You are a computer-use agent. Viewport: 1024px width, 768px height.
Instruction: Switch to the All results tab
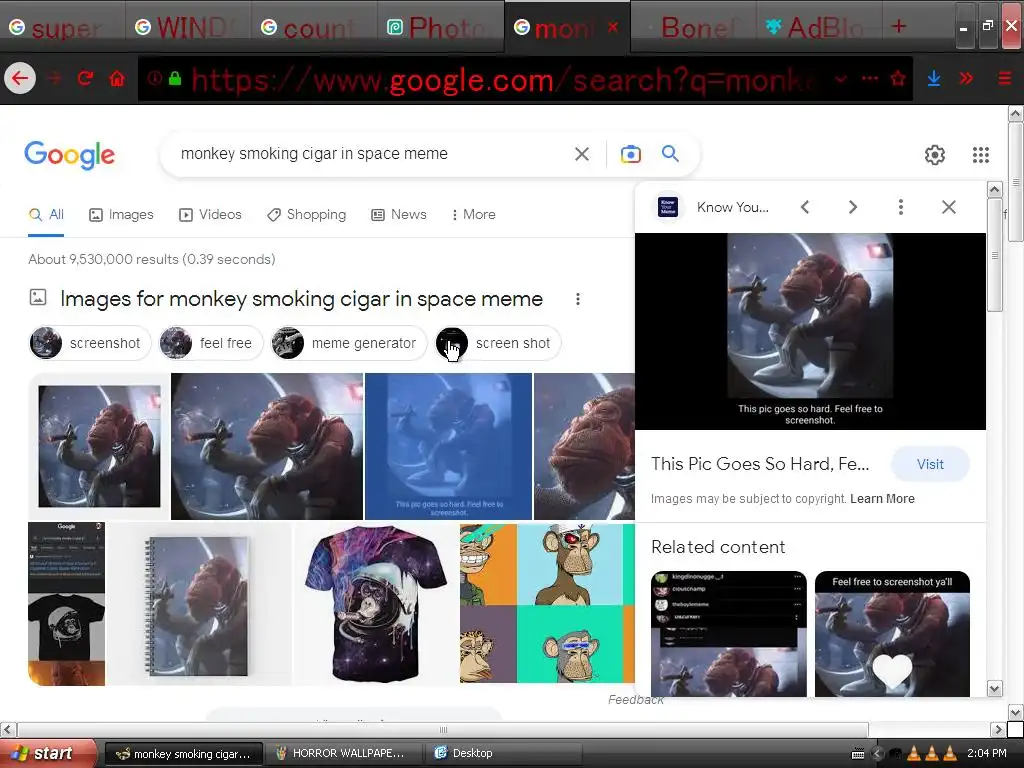[46, 214]
